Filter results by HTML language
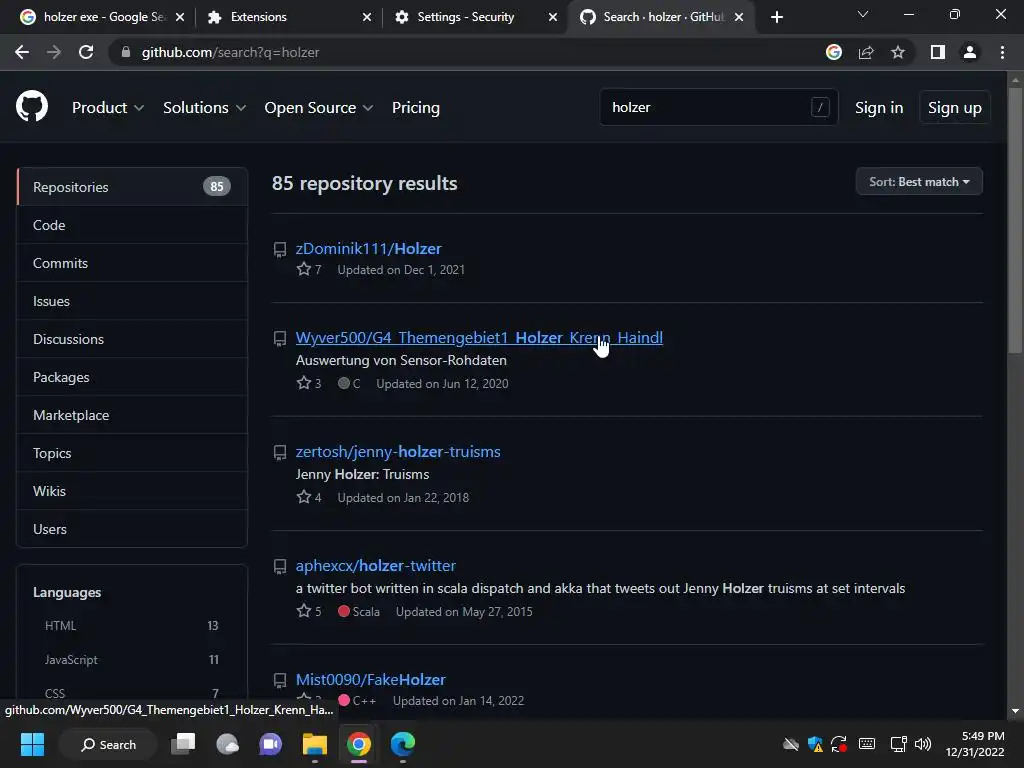1024x768 pixels. pyautogui.click(x=132, y=626)
